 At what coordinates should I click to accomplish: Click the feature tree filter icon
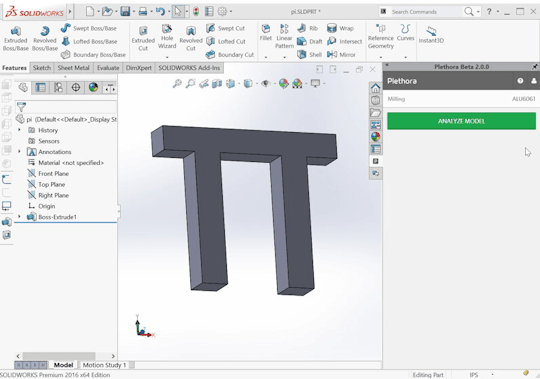coord(21,107)
